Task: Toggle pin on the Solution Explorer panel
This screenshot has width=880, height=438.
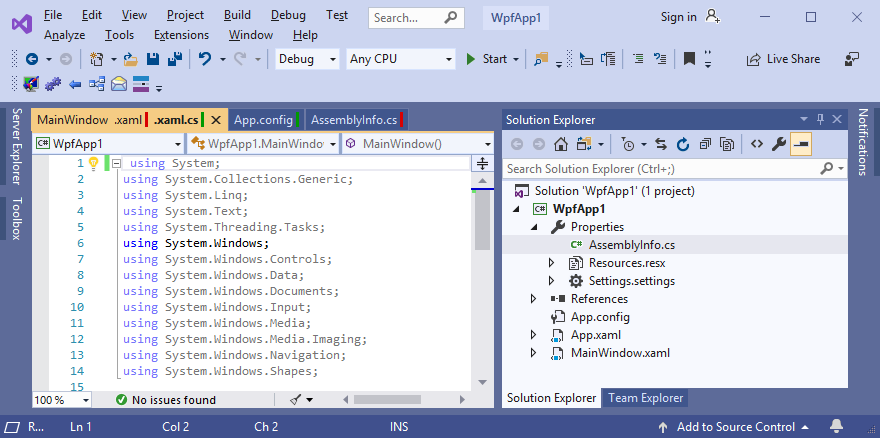Action: 822,120
